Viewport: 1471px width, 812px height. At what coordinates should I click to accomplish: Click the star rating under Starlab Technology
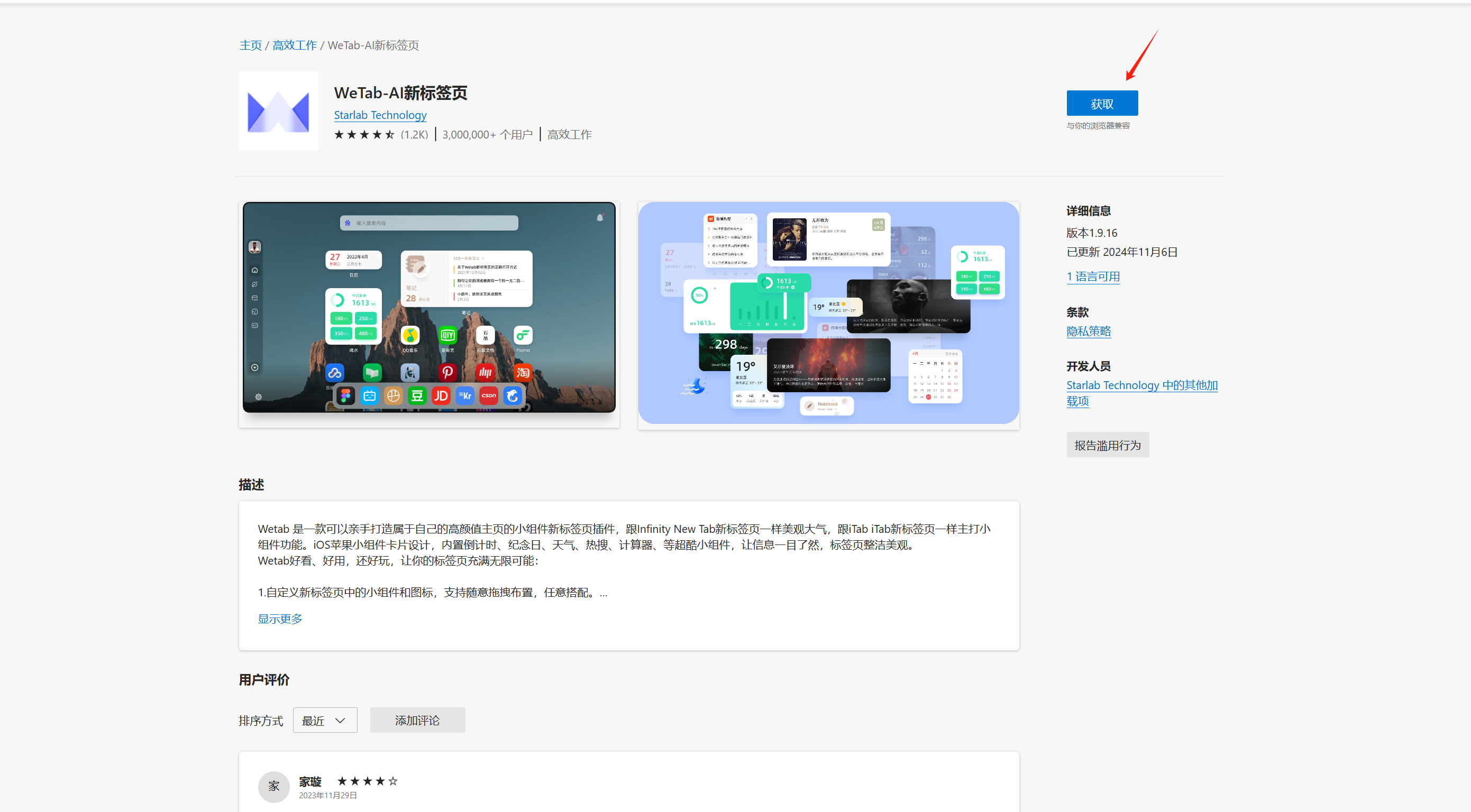click(364, 135)
